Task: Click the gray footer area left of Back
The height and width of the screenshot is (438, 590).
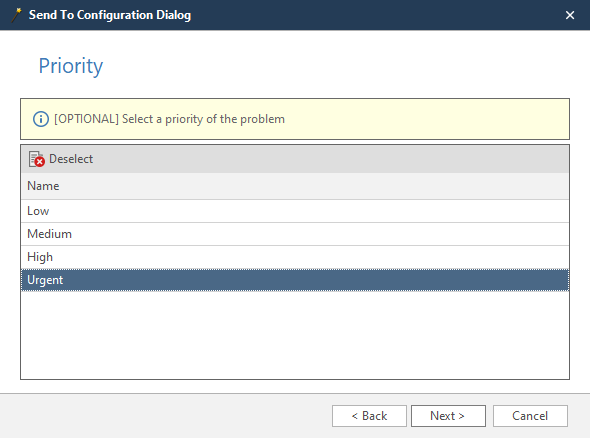Action: point(166,416)
